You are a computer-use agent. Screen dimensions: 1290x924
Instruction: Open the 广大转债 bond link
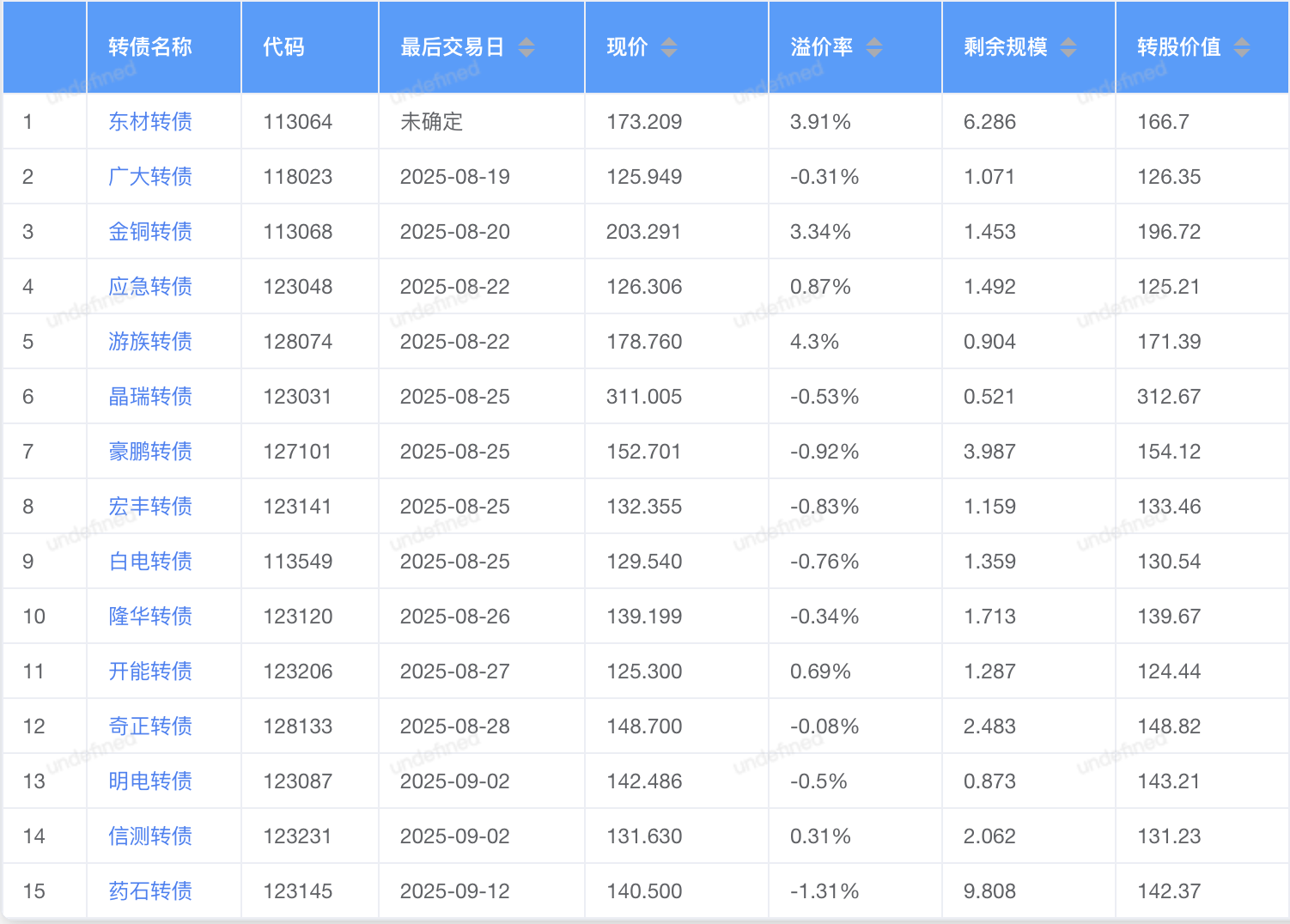tap(150, 177)
